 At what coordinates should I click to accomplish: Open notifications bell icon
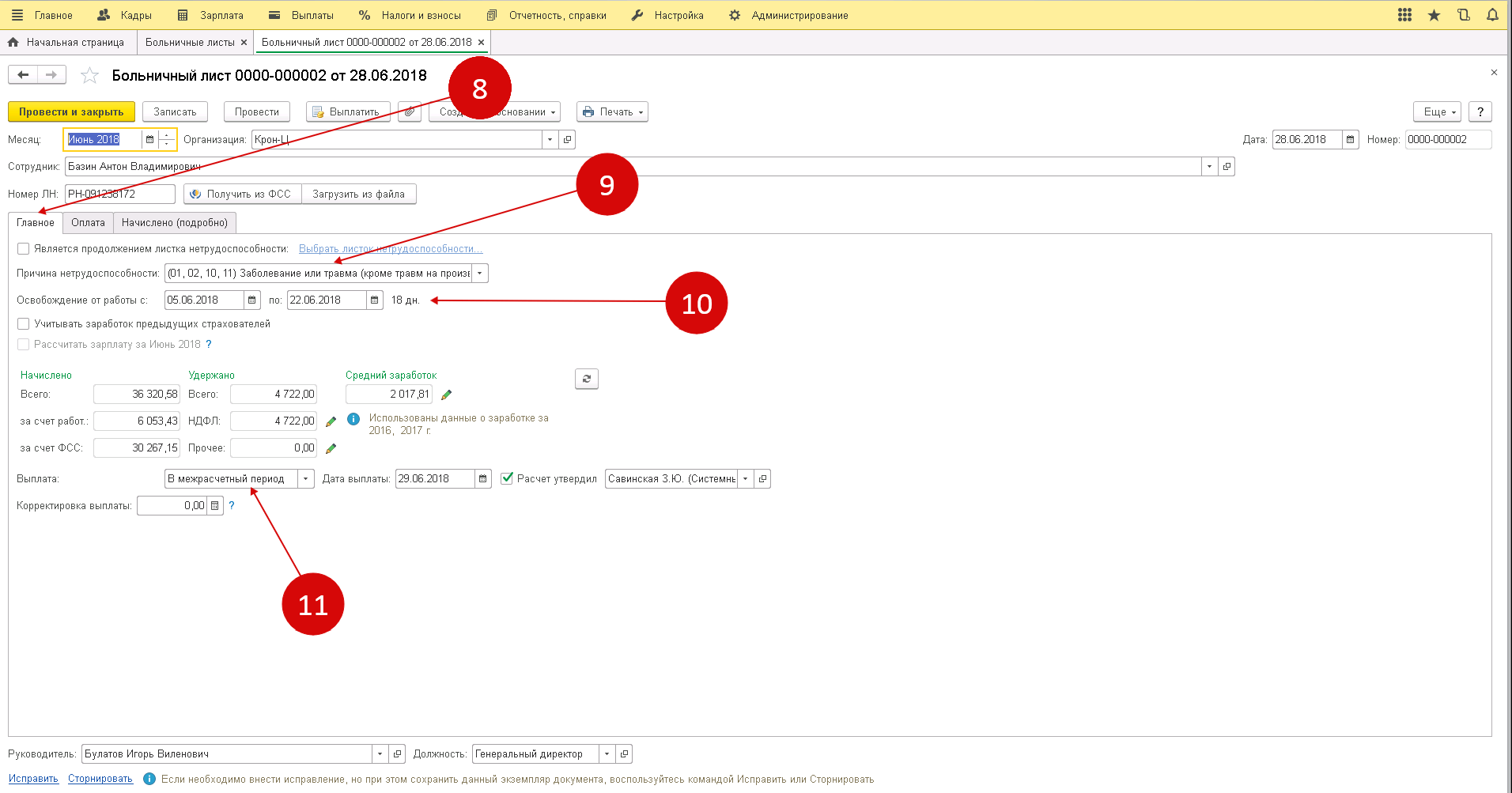coord(1492,15)
